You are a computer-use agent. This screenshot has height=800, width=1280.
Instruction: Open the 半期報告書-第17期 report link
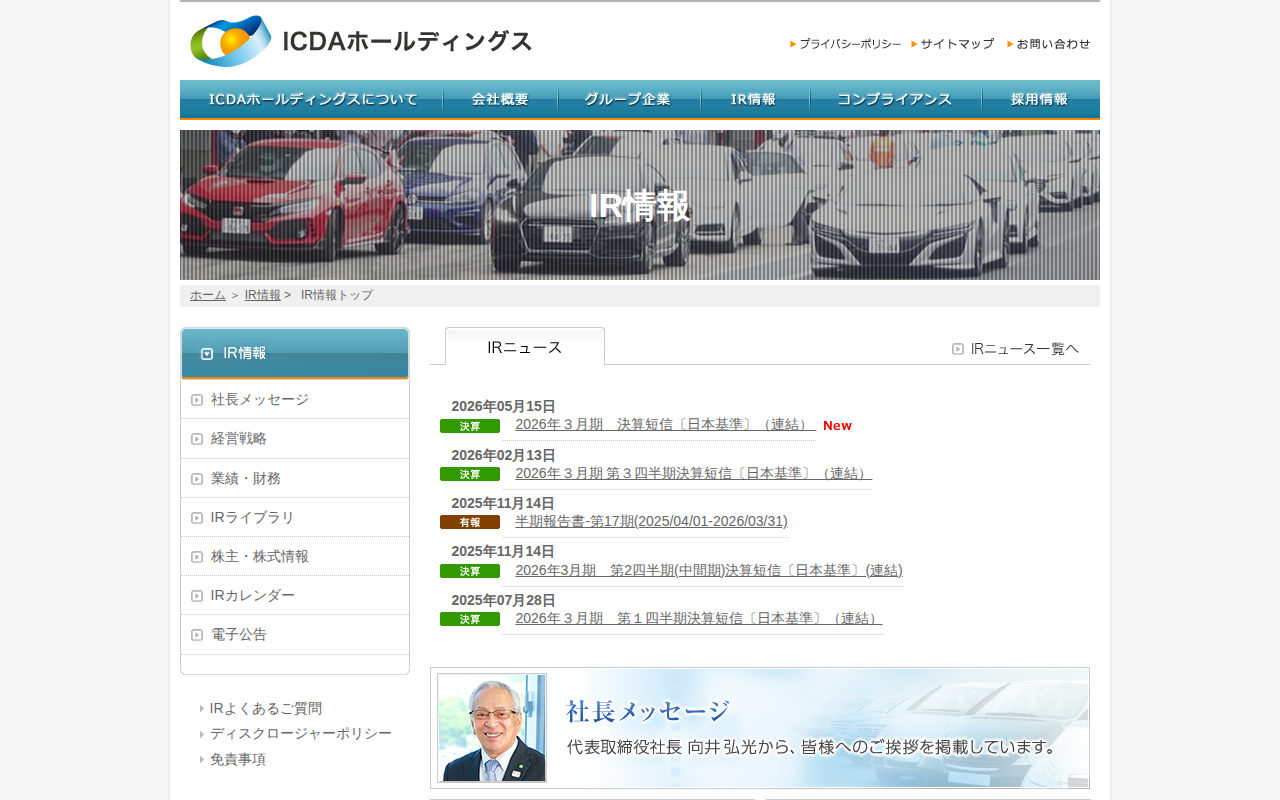pyautogui.click(x=651, y=521)
